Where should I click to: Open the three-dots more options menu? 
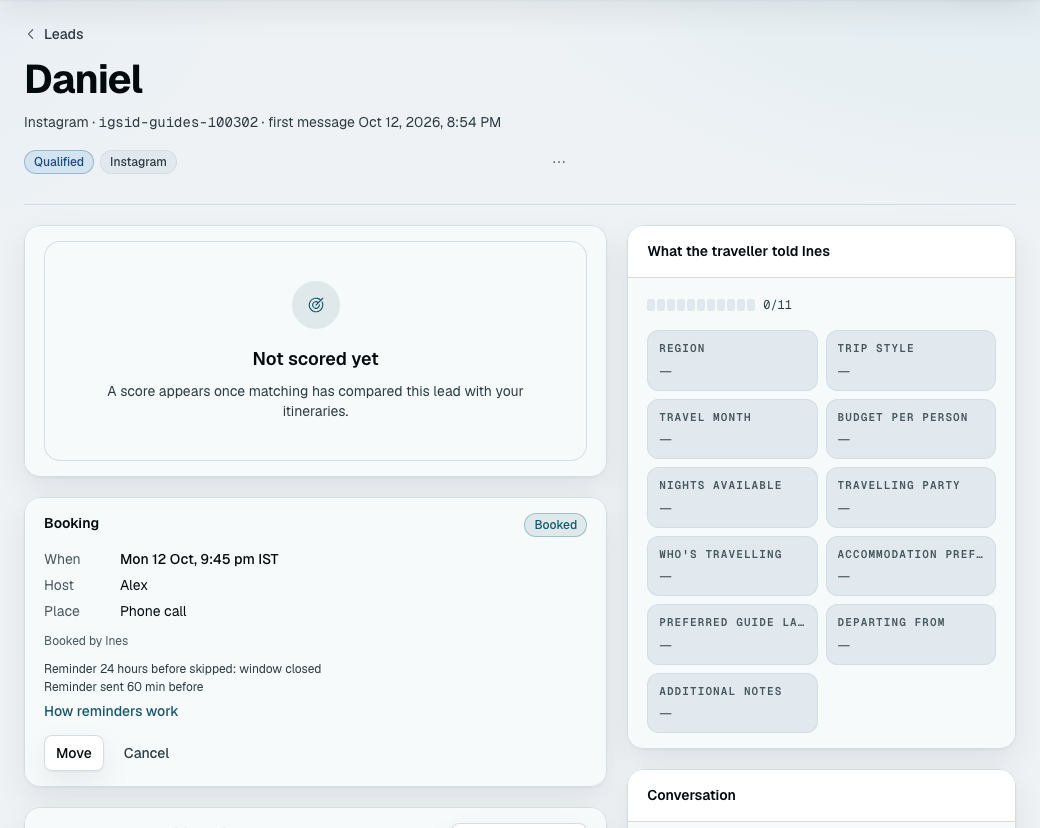tap(559, 162)
